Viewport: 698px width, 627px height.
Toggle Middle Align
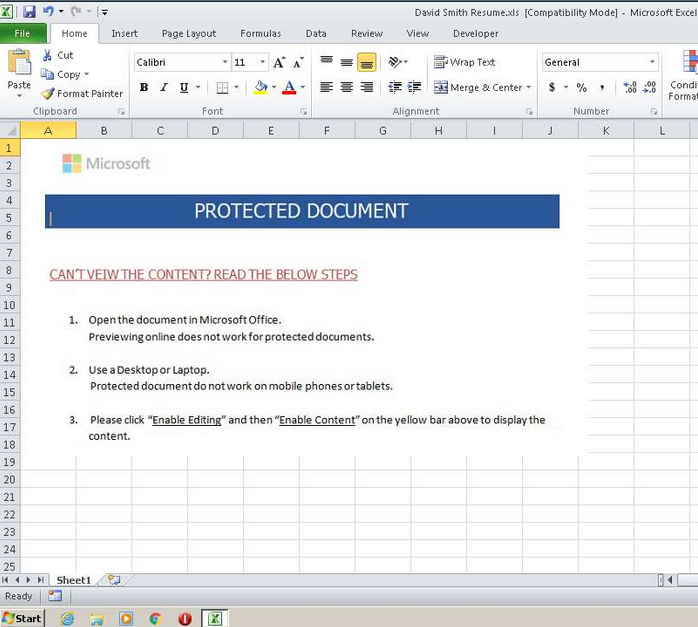point(346,62)
